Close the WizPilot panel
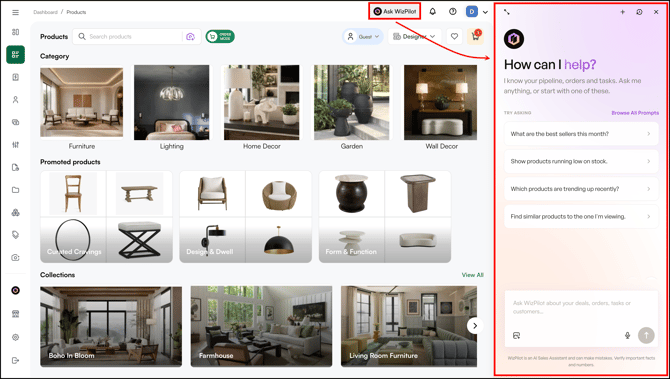The width and height of the screenshot is (670, 379). [x=656, y=12]
